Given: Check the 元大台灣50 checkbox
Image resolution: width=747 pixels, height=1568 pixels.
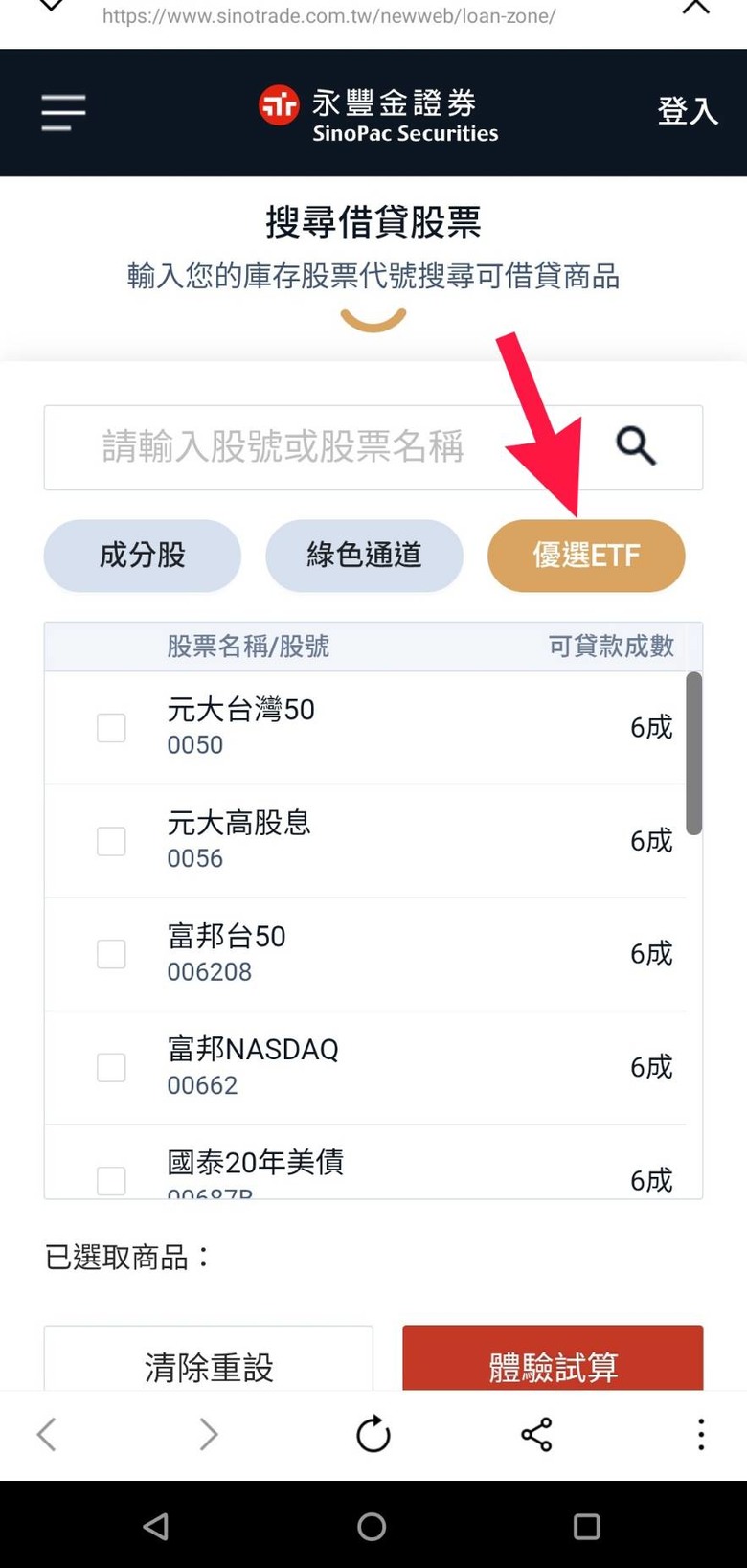Looking at the screenshot, I should pyautogui.click(x=111, y=728).
